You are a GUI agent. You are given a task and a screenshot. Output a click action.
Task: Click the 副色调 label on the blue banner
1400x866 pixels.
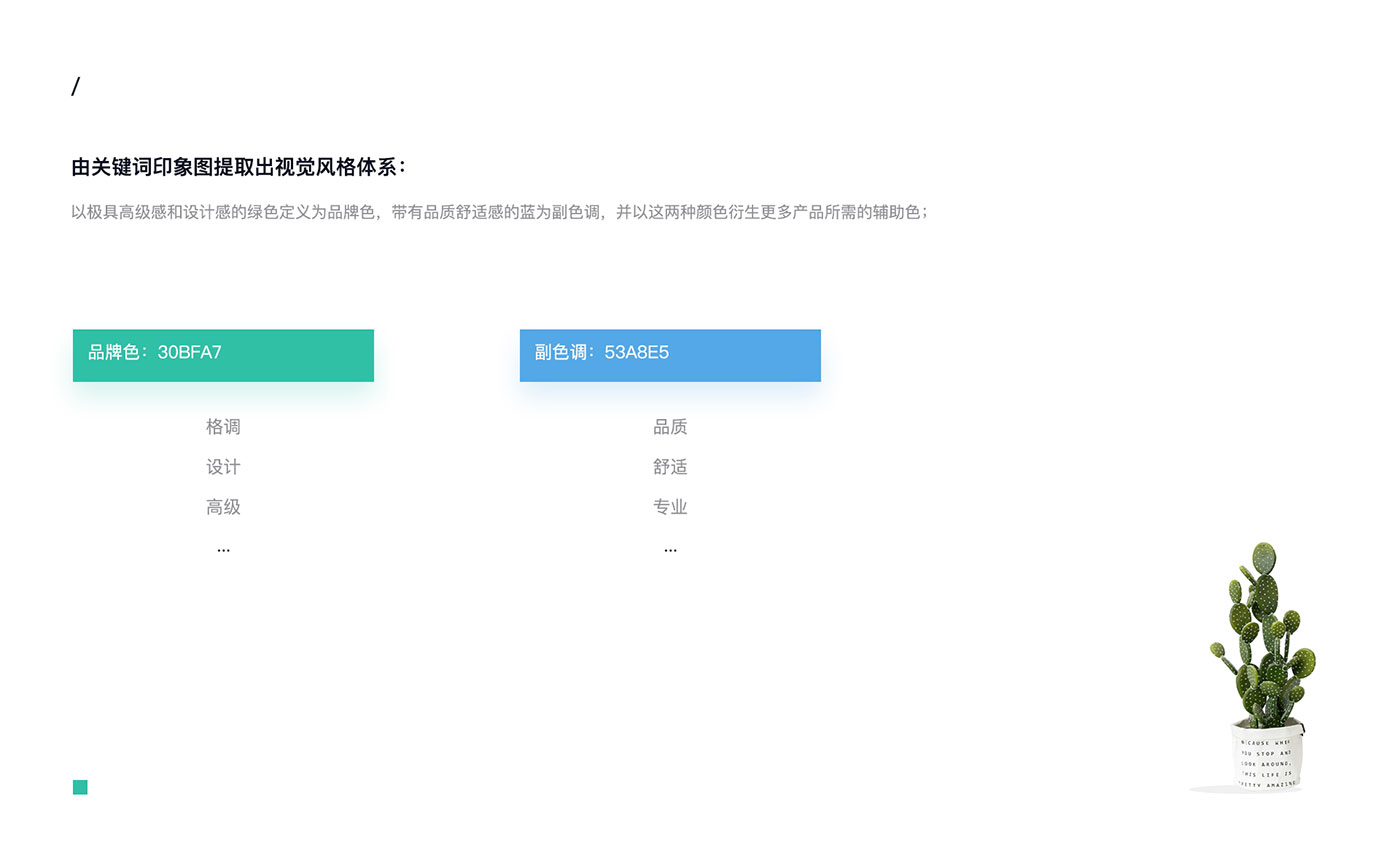(x=560, y=353)
